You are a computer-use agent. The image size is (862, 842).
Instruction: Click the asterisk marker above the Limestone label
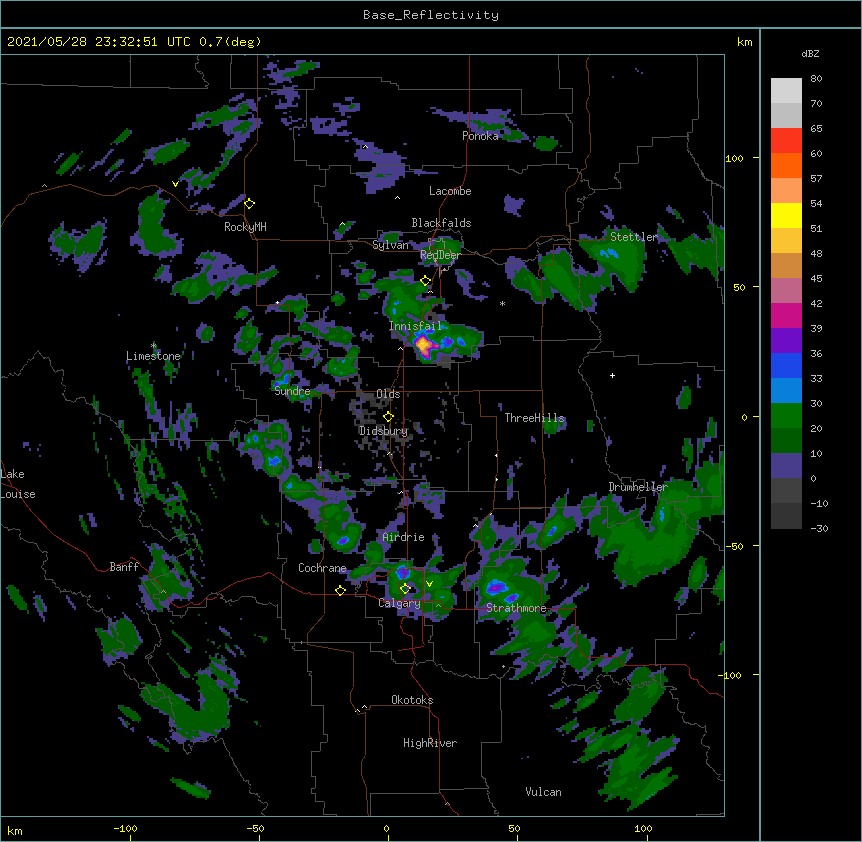[x=153, y=346]
